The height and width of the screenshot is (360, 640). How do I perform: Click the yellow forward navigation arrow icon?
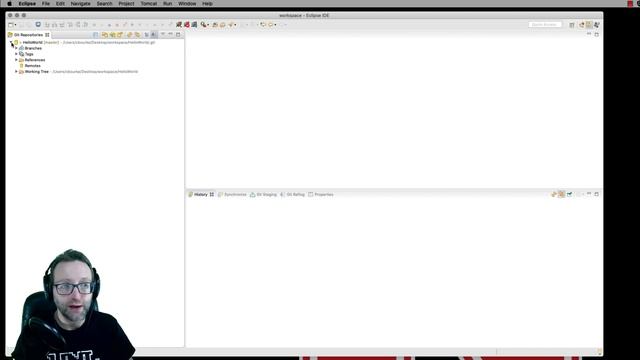click(271, 24)
